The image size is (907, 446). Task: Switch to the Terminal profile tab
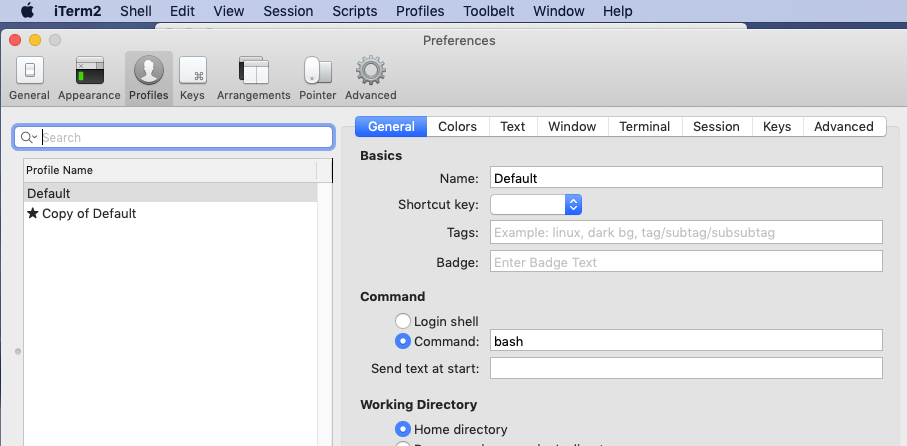click(x=645, y=127)
